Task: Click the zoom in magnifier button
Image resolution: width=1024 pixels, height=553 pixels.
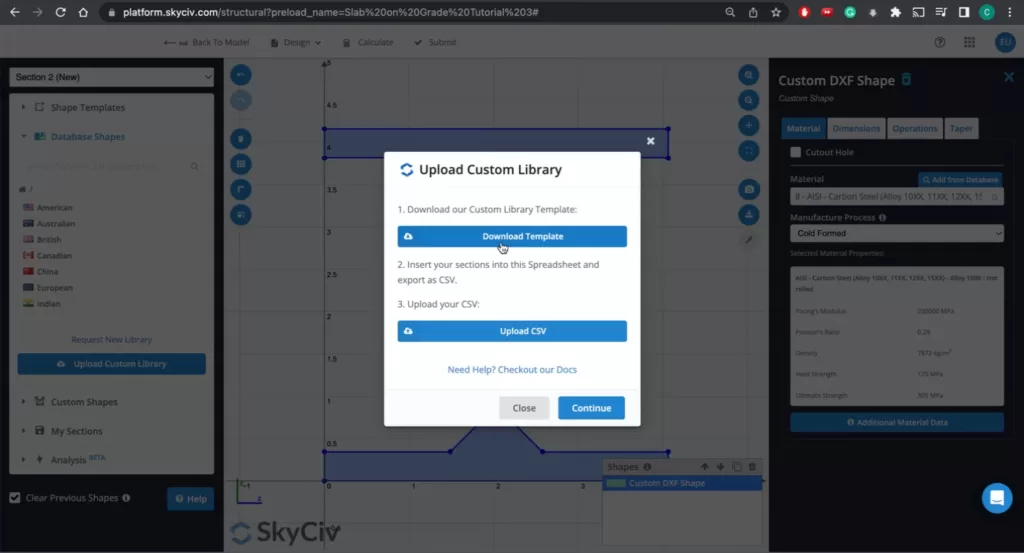Action: (749, 75)
